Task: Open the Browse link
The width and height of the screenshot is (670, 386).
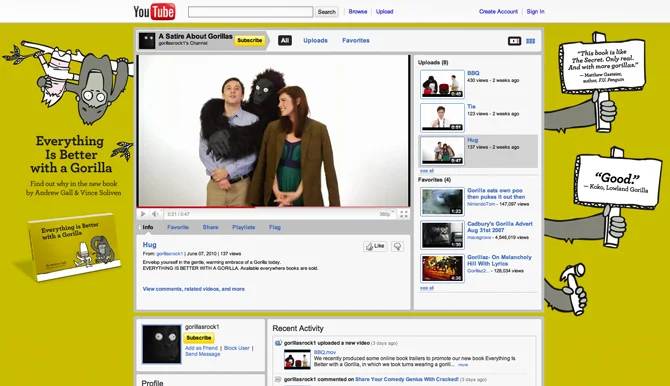Action: pyautogui.click(x=358, y=12)
